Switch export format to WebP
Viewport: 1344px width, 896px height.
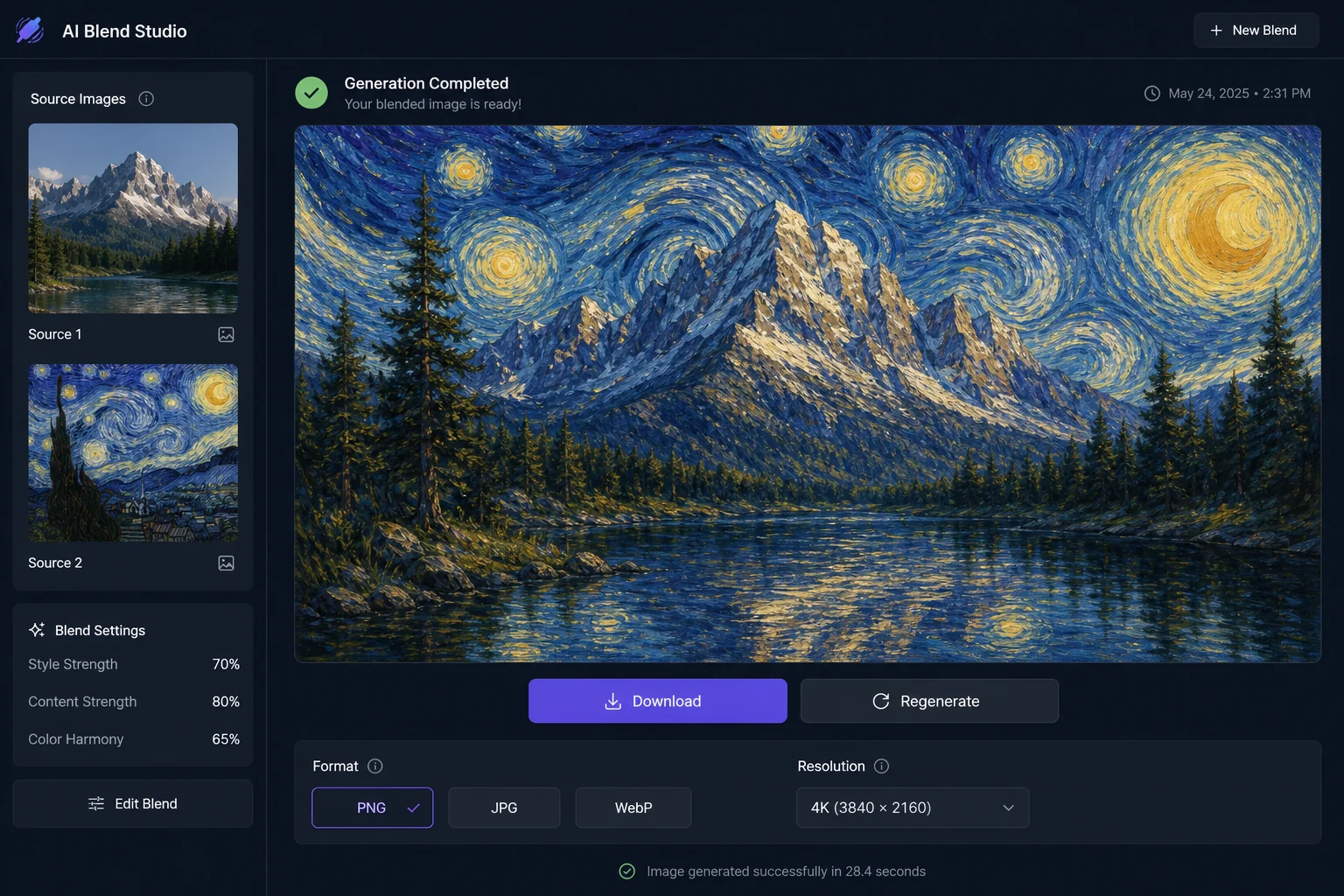(x=633, y=808)
